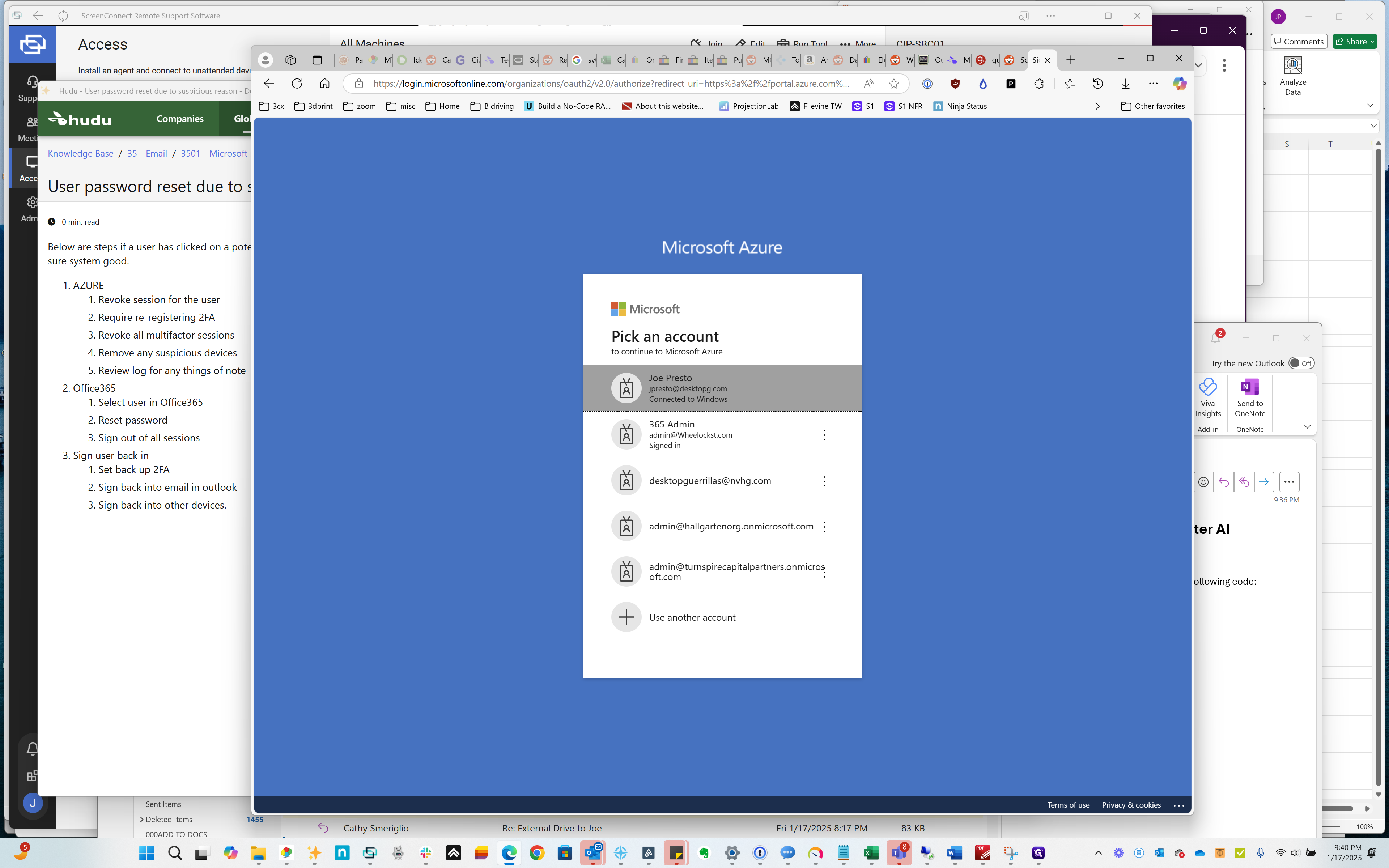1389x868 pixels.
Task: Open the uBlock Origin shield extension icon
Action: pos(955,84)
